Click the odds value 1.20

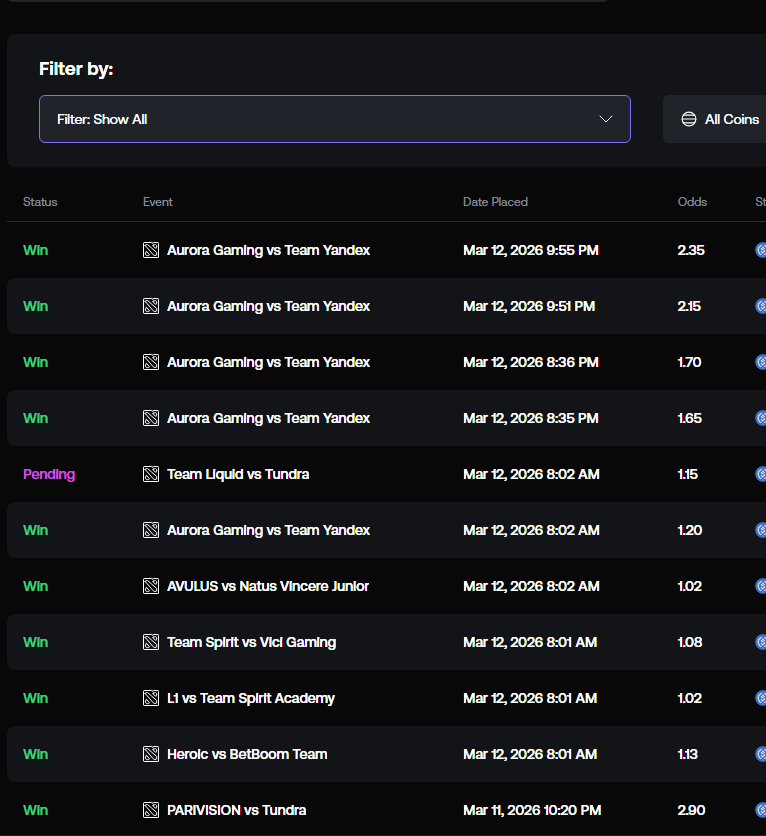click(x=690, y=530)
